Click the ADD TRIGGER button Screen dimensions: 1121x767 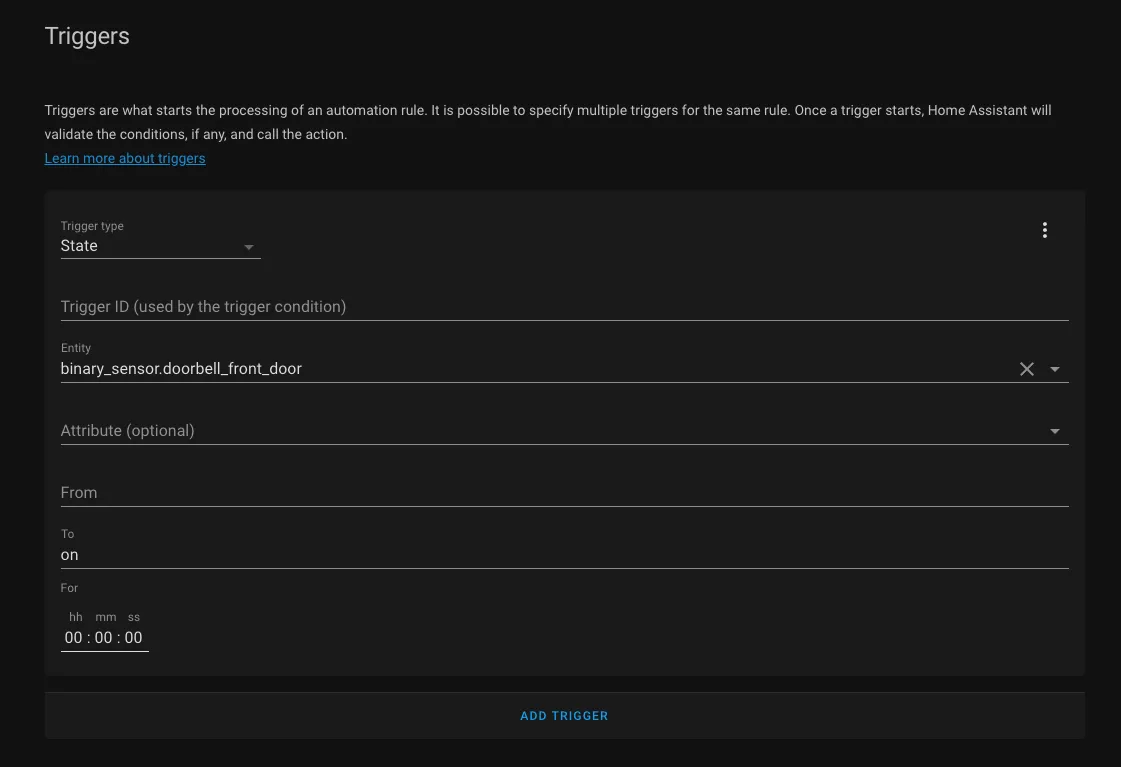tap(563, 715)
